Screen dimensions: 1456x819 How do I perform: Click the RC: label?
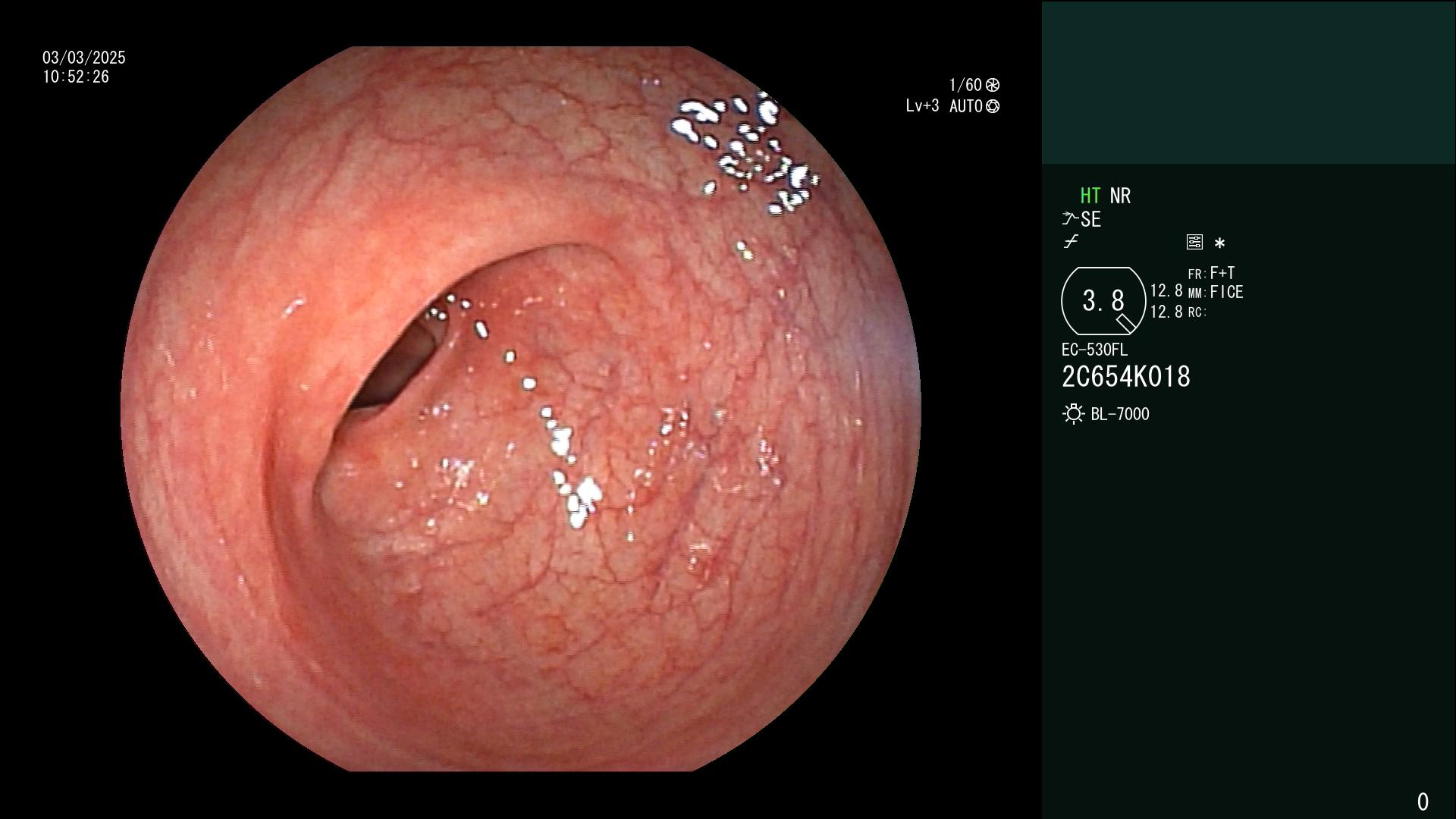point(1197,312)
